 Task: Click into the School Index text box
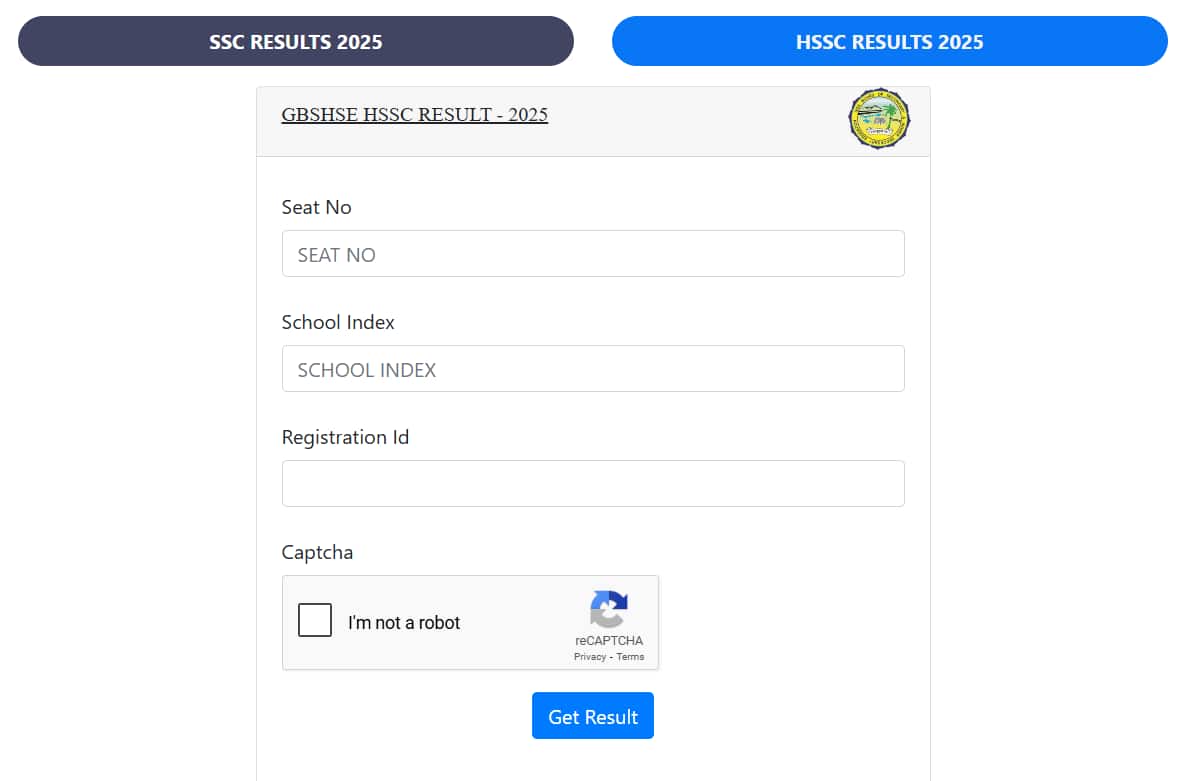click(593, 369)
